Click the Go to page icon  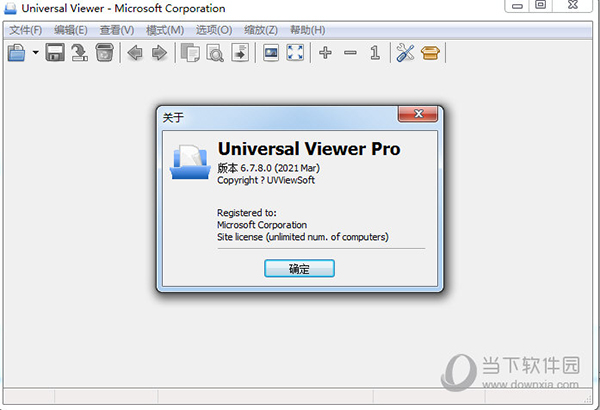coord(240,52)
